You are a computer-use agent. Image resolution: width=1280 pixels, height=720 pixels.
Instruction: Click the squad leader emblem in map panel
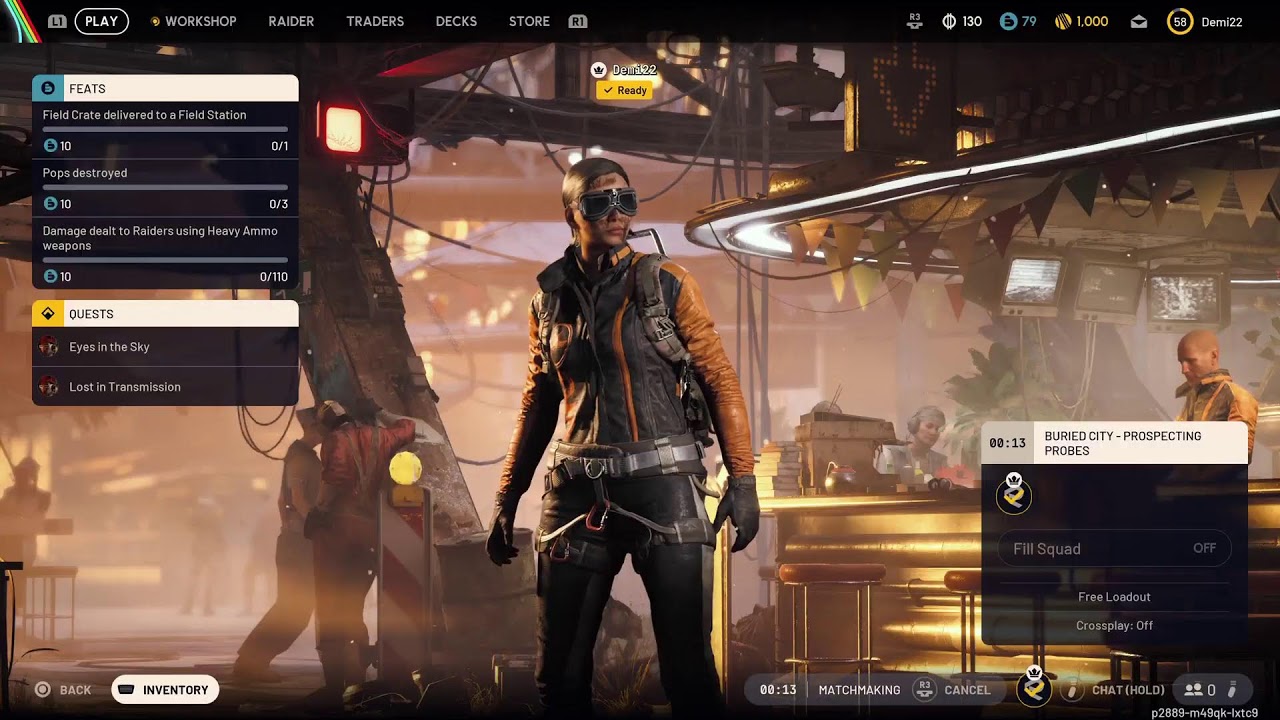click(1014, 494)
